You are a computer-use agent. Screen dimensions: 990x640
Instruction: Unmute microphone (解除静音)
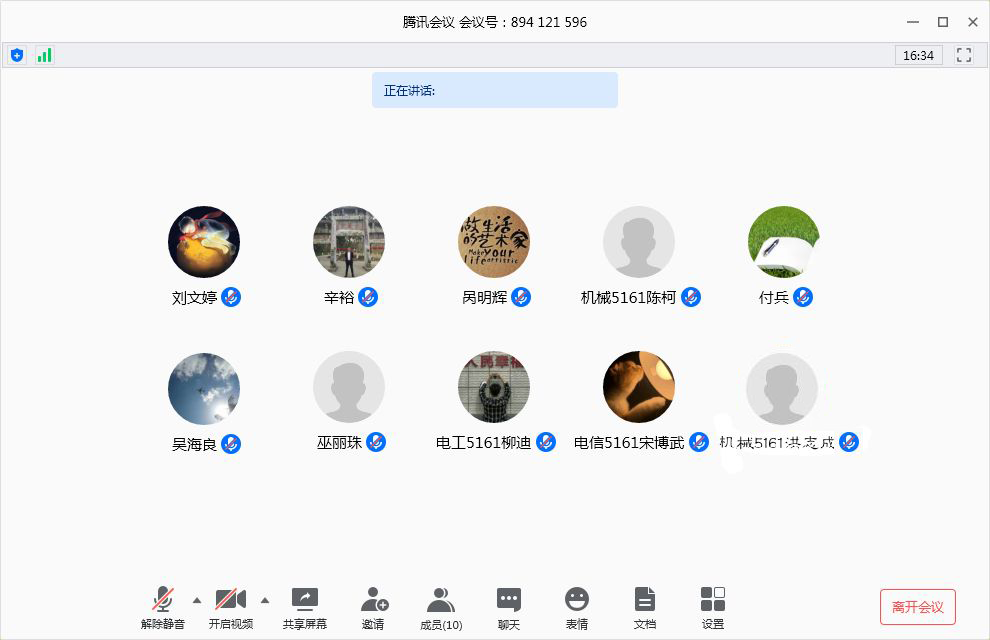coord(163,607)
